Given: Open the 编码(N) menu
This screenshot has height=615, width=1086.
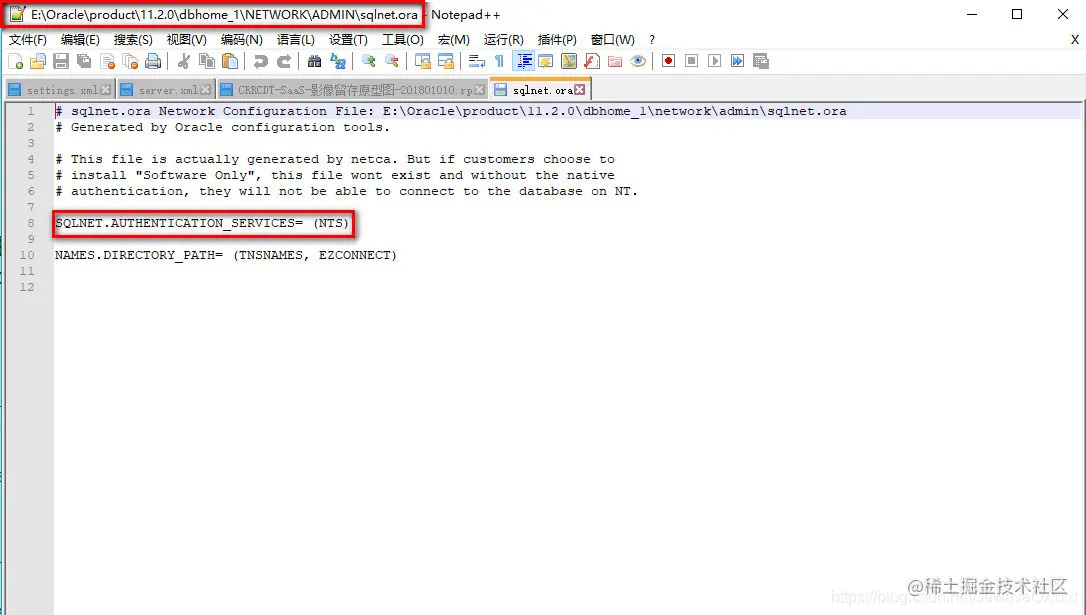Looking at the screenshot, I should coord(242,39).
